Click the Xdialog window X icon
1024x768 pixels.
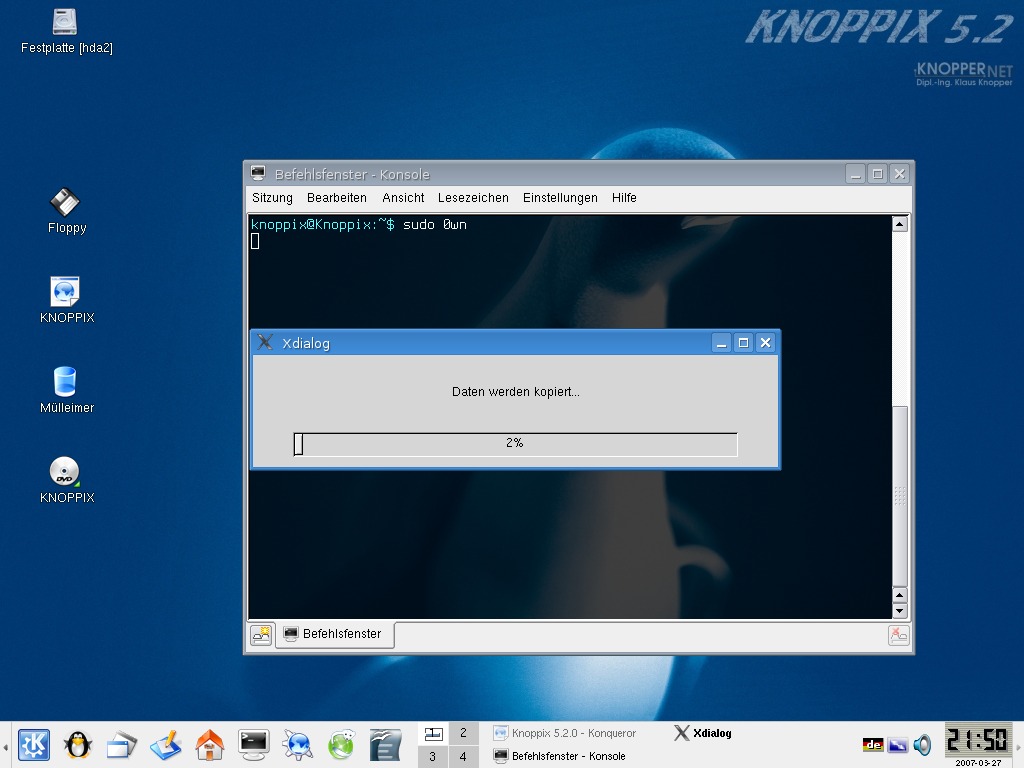(264, 342)
